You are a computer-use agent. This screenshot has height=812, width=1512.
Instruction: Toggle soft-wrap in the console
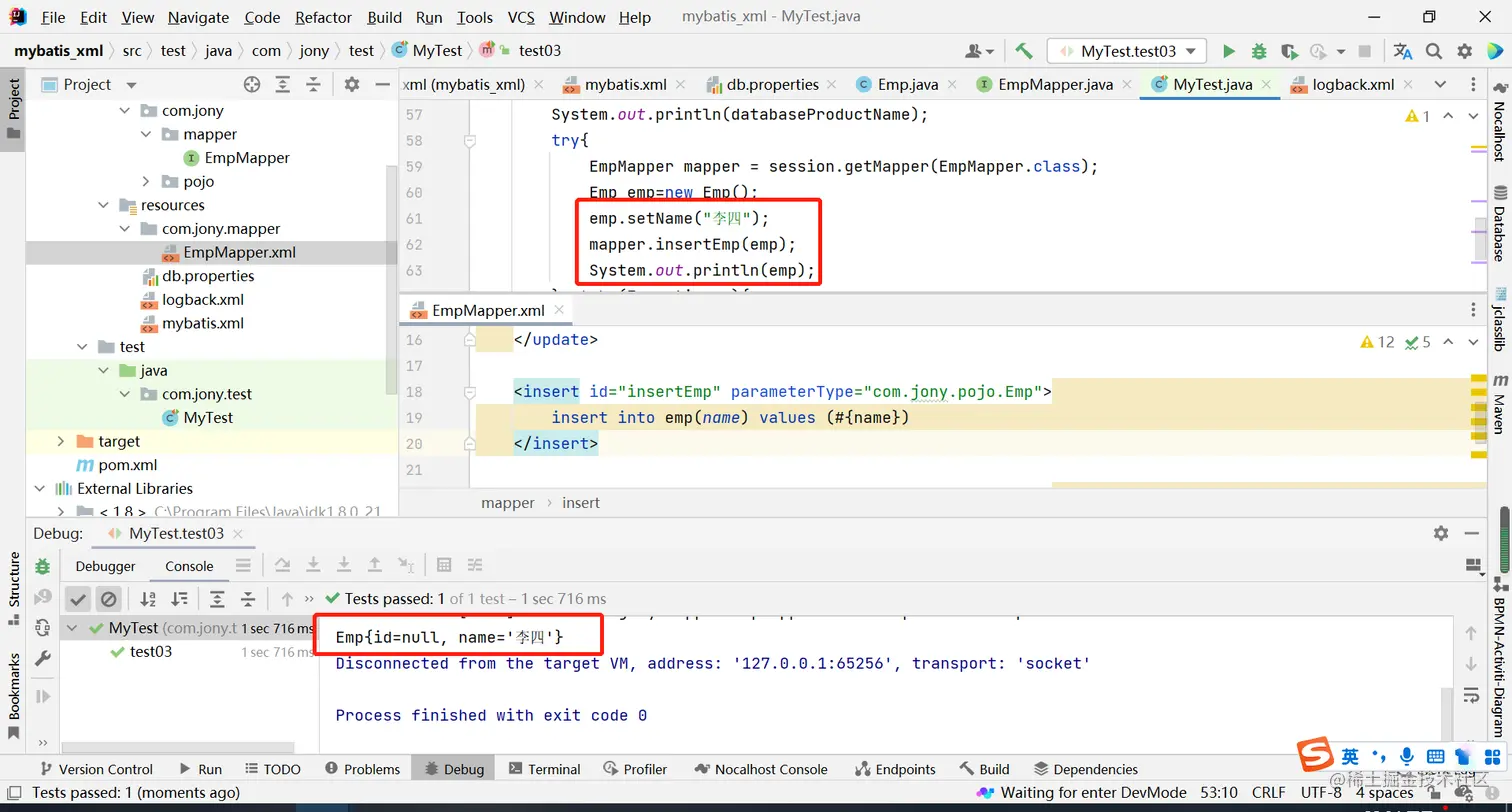click(1470, 695)
